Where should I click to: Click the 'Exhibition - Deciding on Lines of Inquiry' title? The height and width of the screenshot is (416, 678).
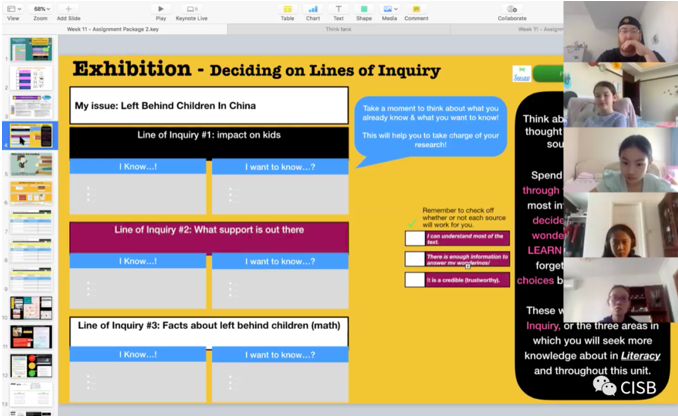pyautogui.click(x=256, y=69)
